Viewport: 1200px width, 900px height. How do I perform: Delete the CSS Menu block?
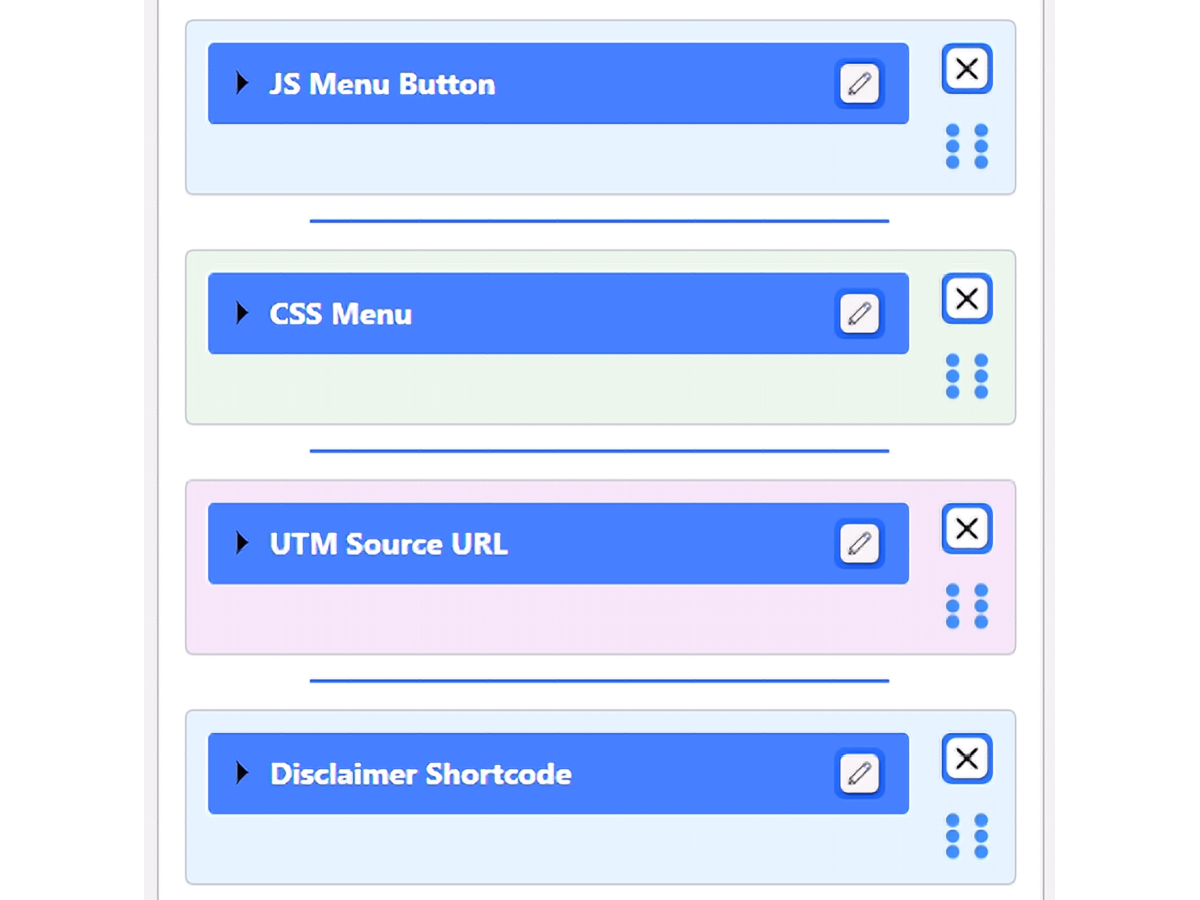pyautogui.click(x=967, y=299)
